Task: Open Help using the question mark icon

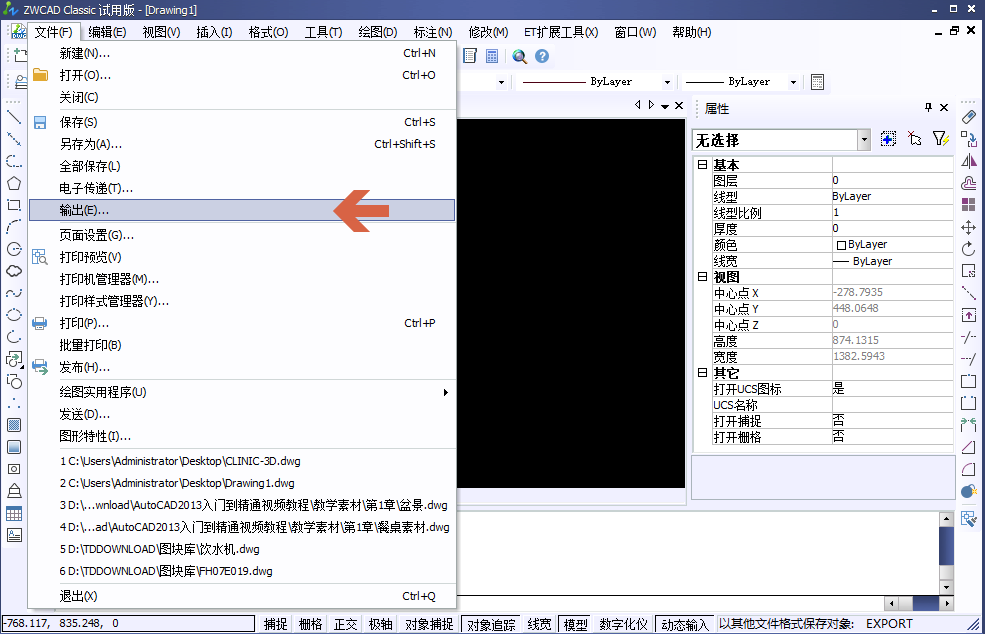Action: pos(543,56)
